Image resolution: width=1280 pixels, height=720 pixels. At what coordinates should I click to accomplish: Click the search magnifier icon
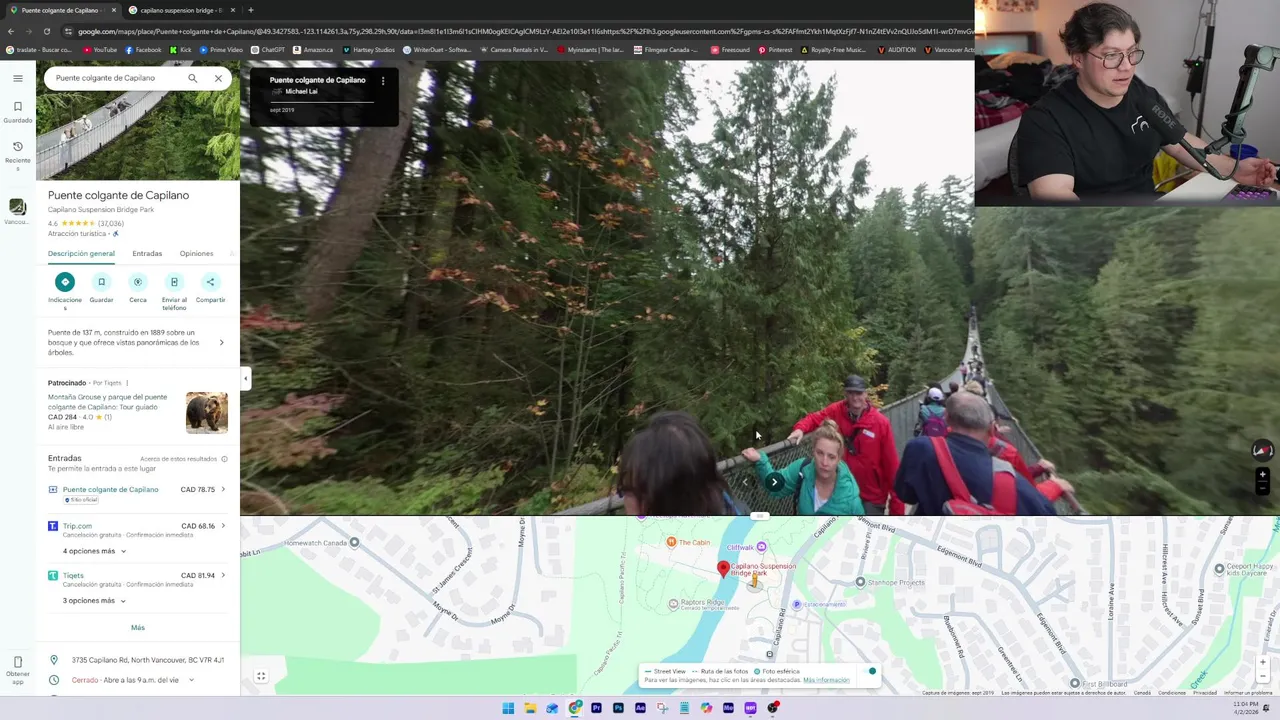(x=193, y=78)
